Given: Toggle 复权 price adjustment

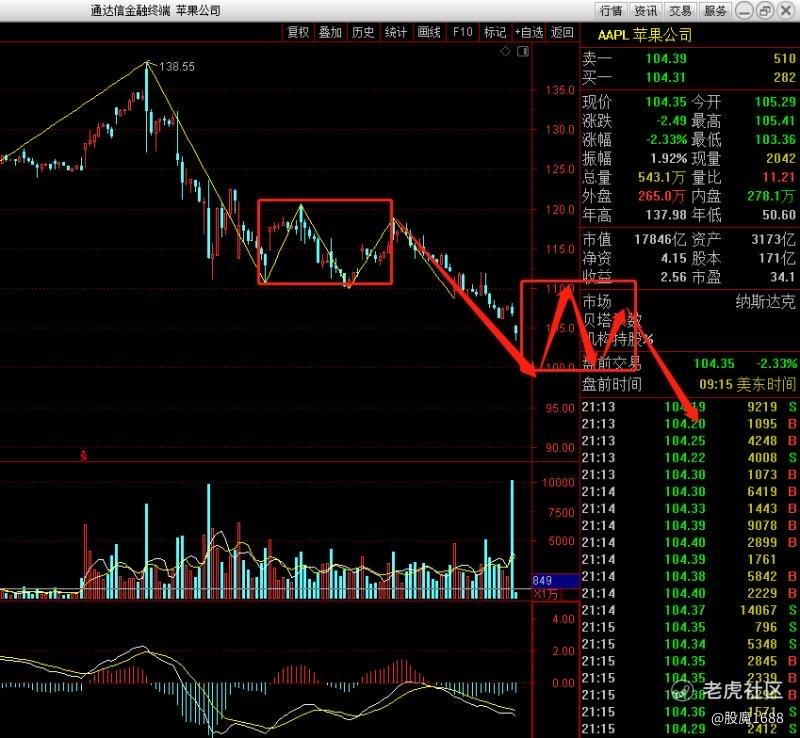Looking at the screenshot, I should (x=298, y=32).
